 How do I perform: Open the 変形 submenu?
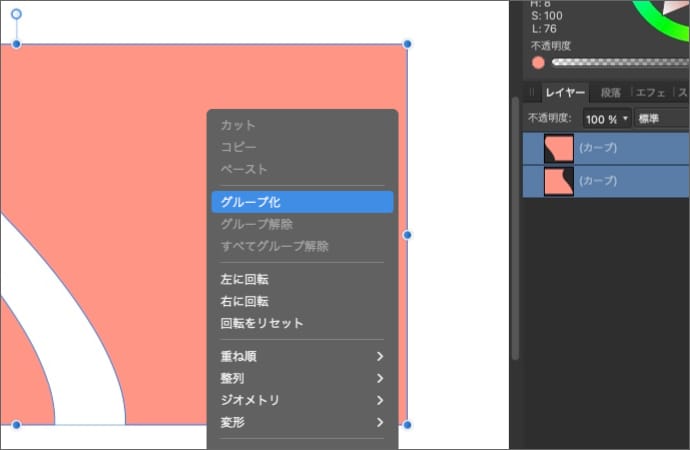[301, 422]
